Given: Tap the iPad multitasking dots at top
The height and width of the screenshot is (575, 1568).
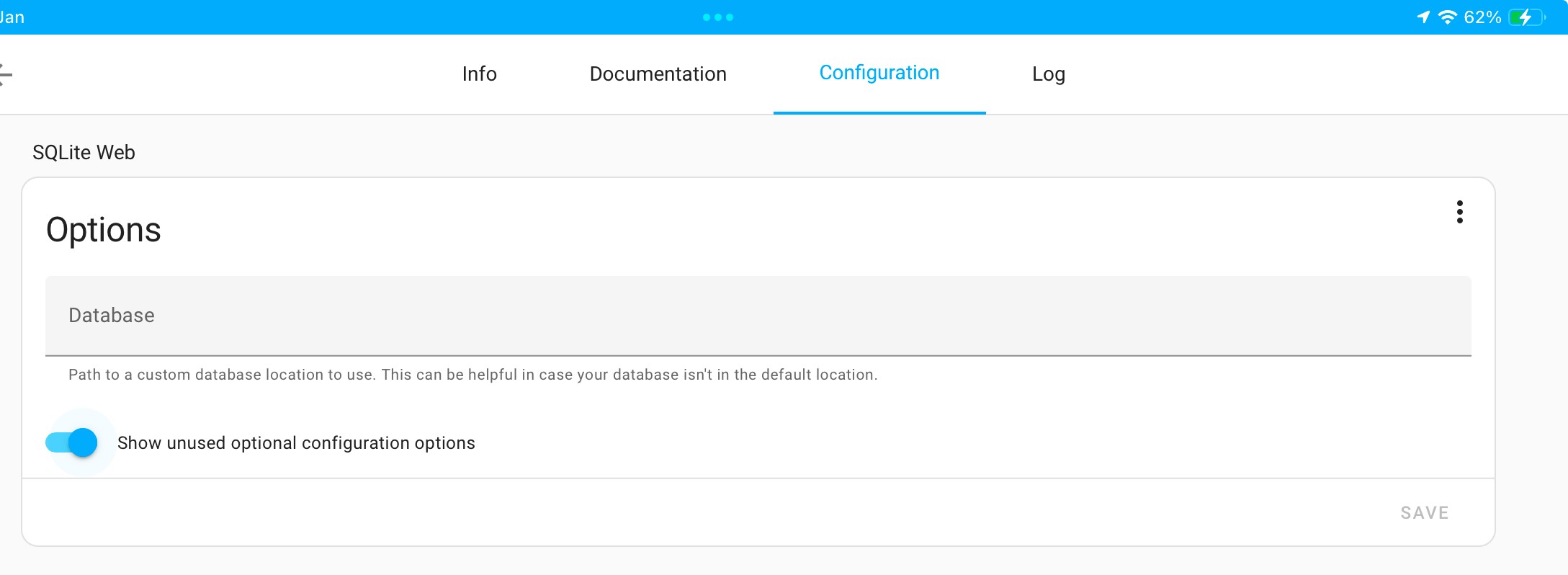Looking at the screenshot, I should click(718, 17).
